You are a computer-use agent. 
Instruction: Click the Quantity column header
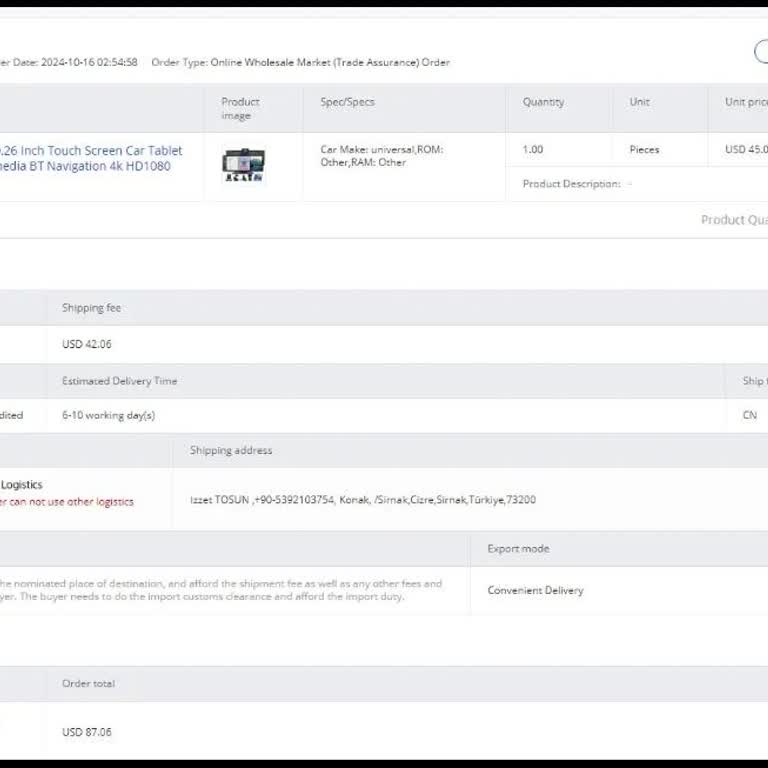click(x=543, y=102)
